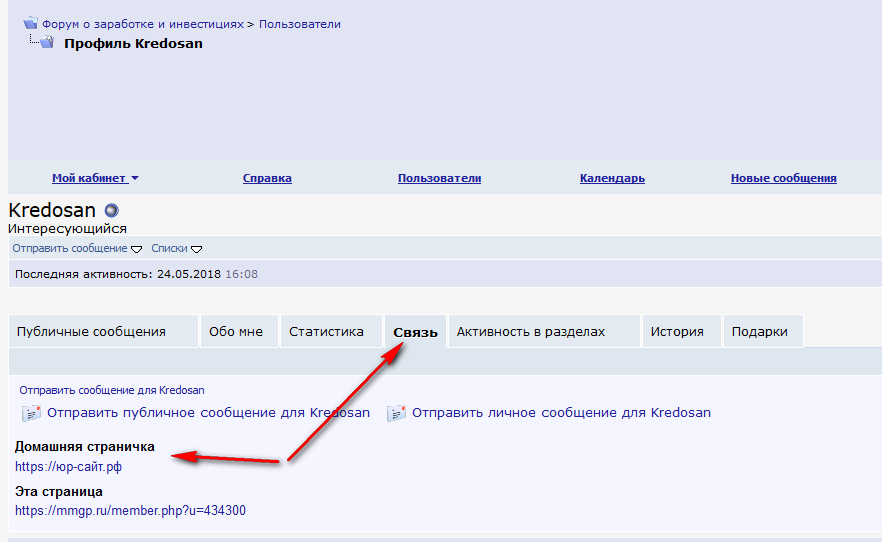The image size is (882, 542).
Task: Open Пользователи in the navigation bar
Action: point(439,178)
